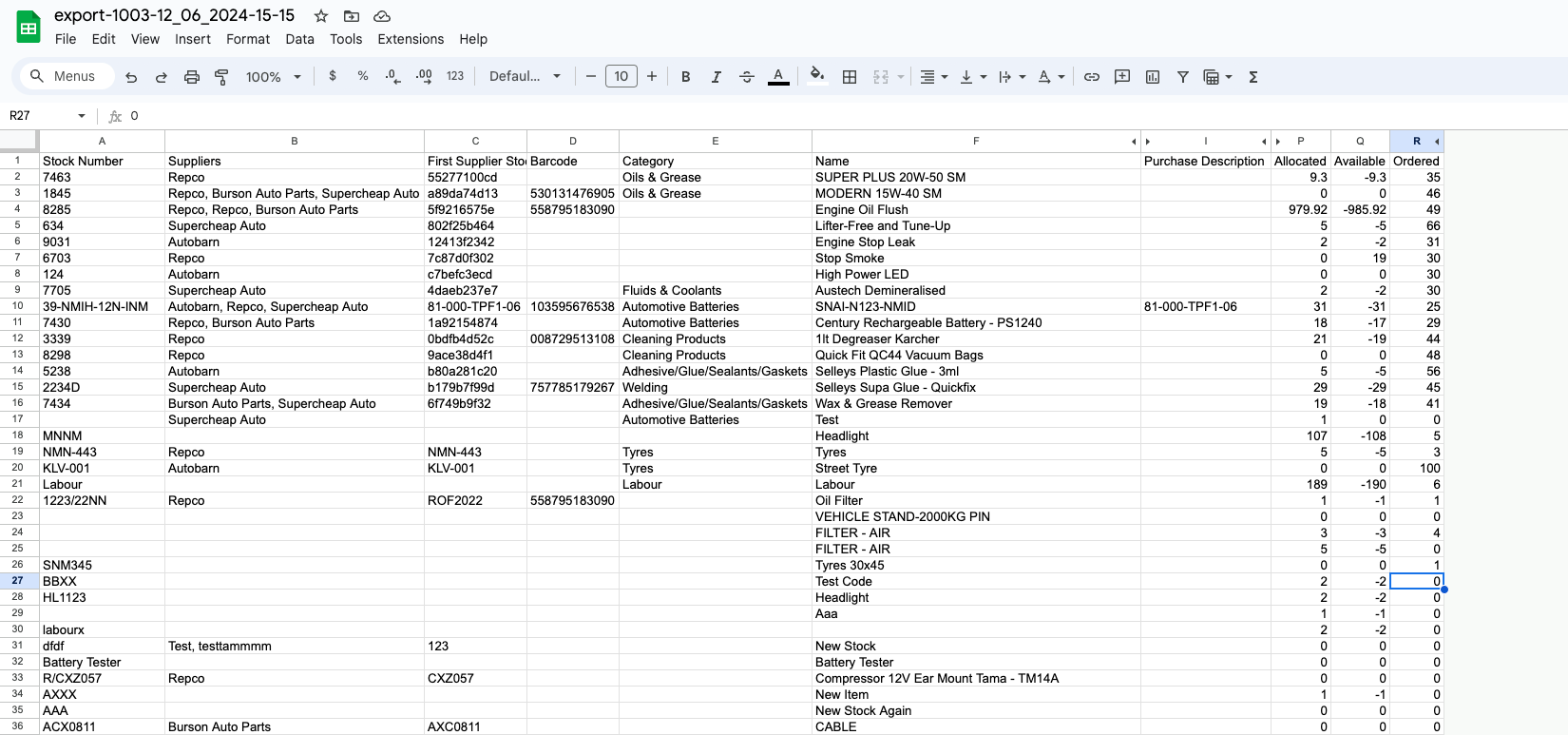Screen dimensions: 1568x735
Task: Open the Edit menu
Action: tap(104, 39)
